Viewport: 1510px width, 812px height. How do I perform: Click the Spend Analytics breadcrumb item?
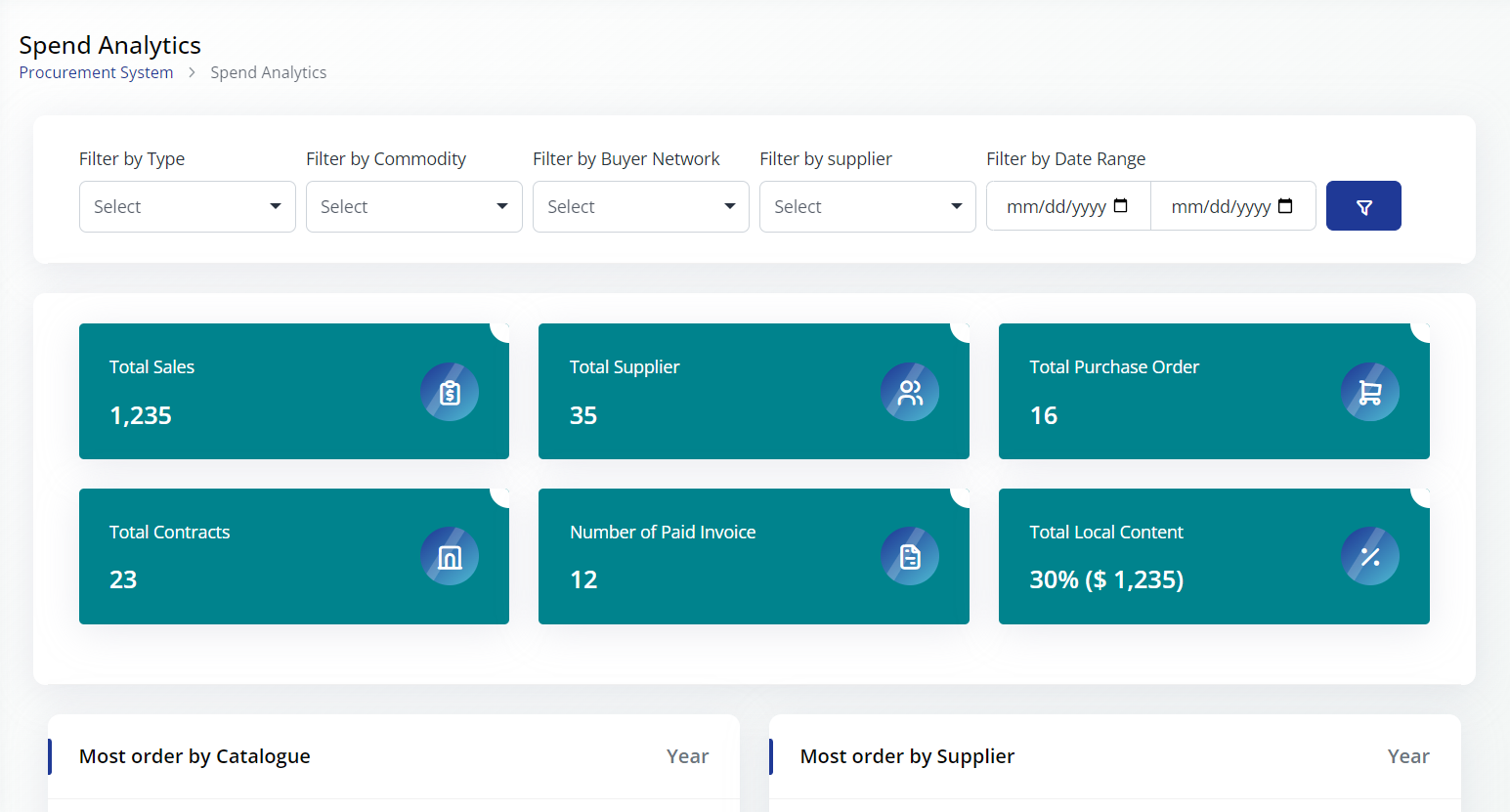pos(268,72)
